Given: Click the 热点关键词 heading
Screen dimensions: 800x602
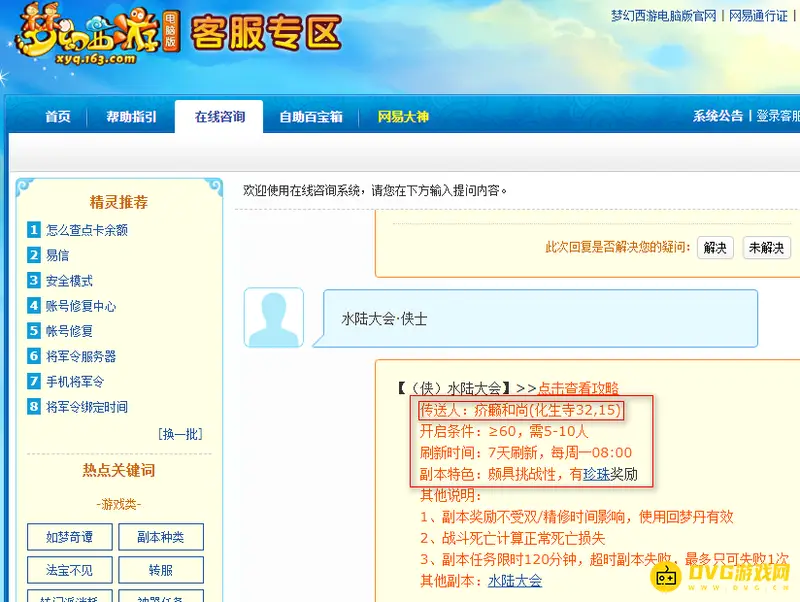Looking at the screenshot, I should pyautogui.click(x=119, y=470).
